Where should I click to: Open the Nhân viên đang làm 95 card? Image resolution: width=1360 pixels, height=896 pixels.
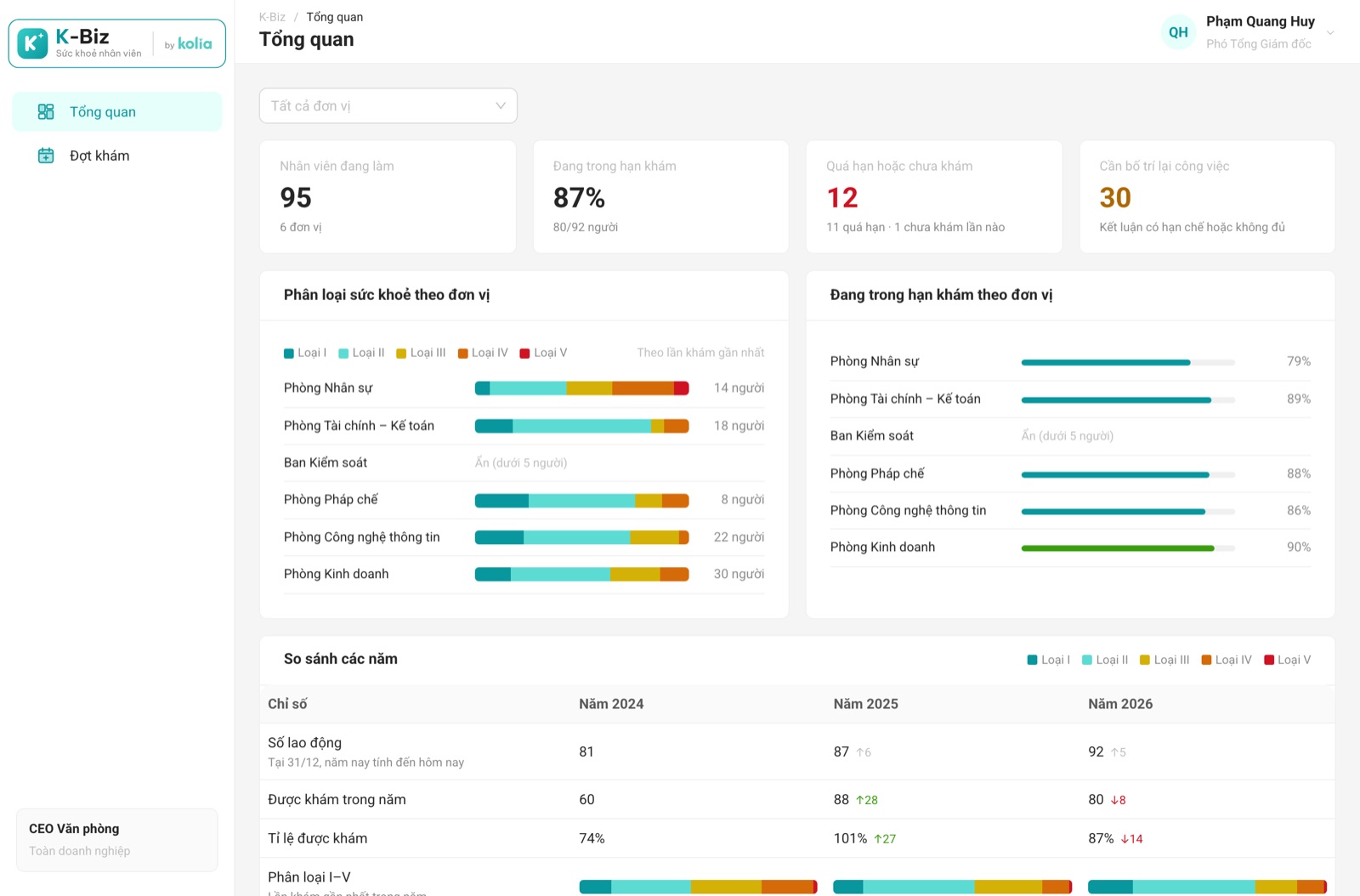(x=388, y=196)
